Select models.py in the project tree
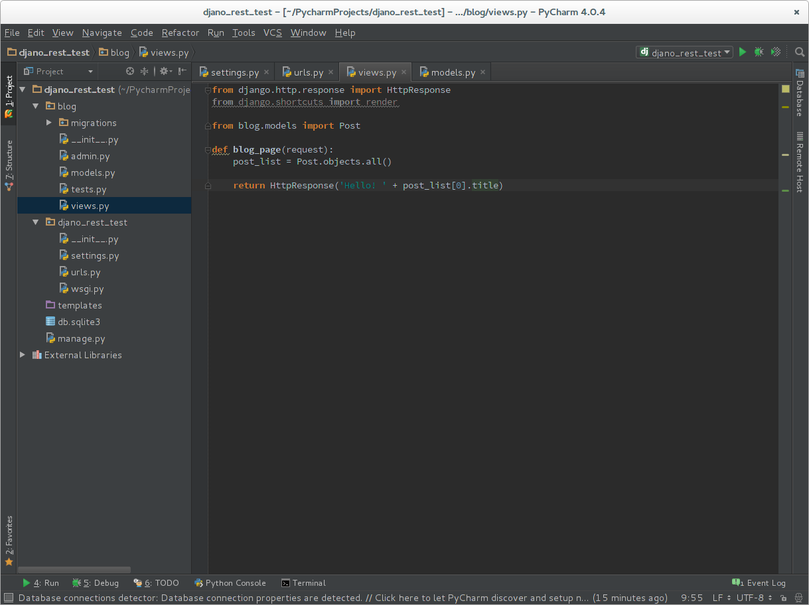This screenshot has width=809, height=605. (93, 172)
